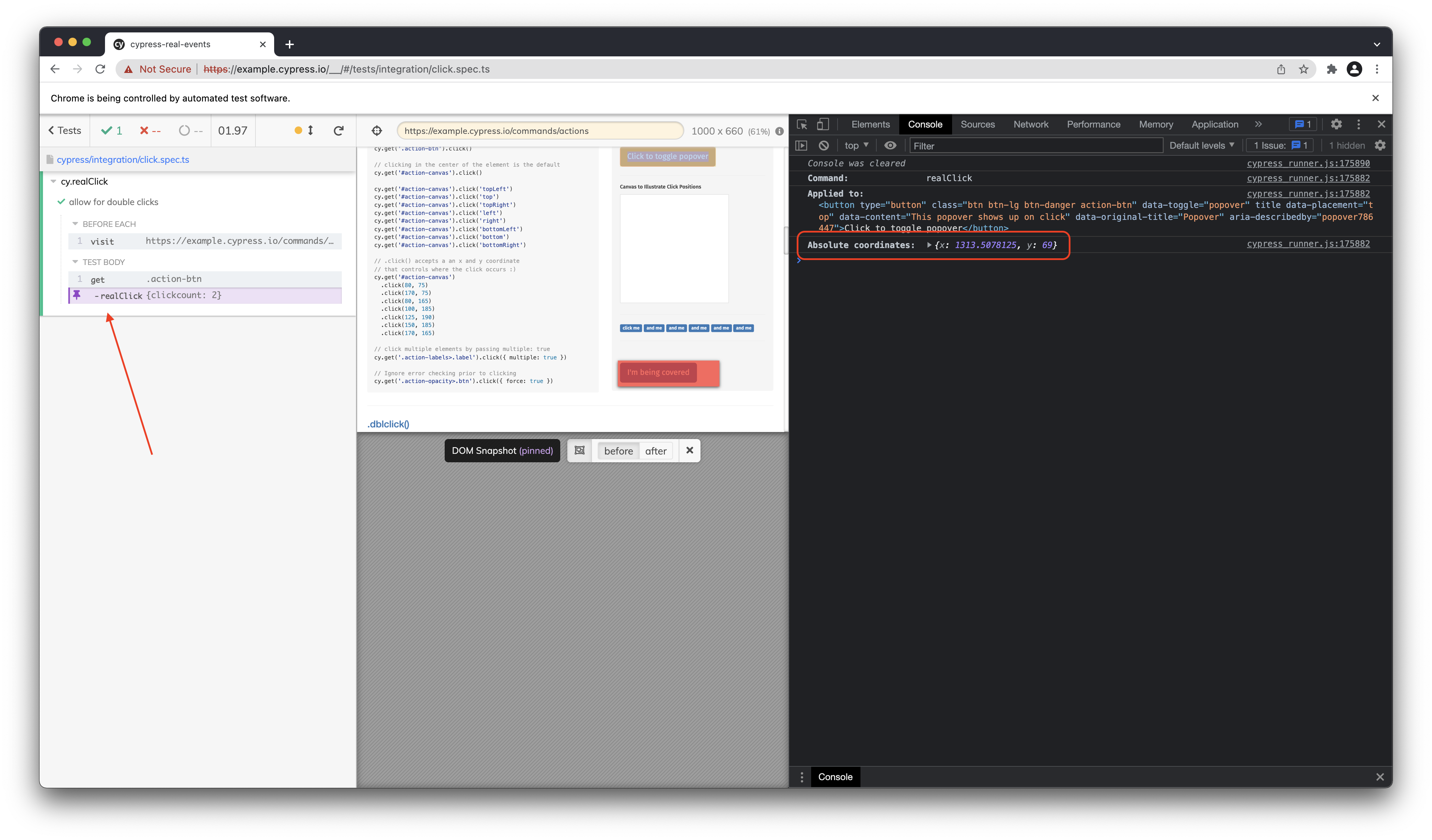This screenshot has height=840, width=1432.
Task: Toggle device toolbar icon in DevTools
Action: coord(823,124)
